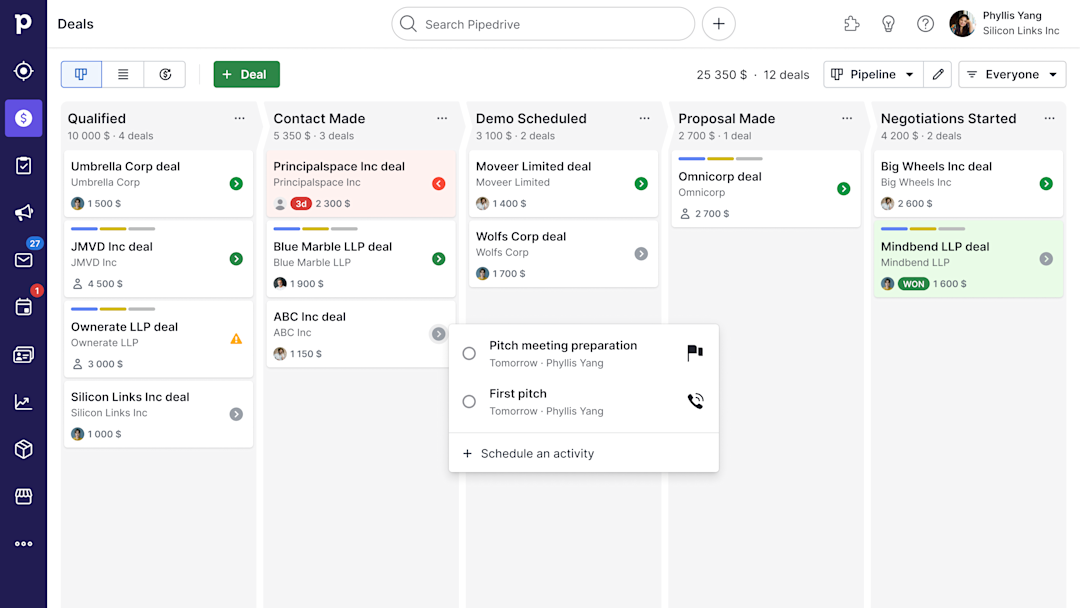
Task: Click the stage progress bar on Omnicorp deal
Action: 722,157
